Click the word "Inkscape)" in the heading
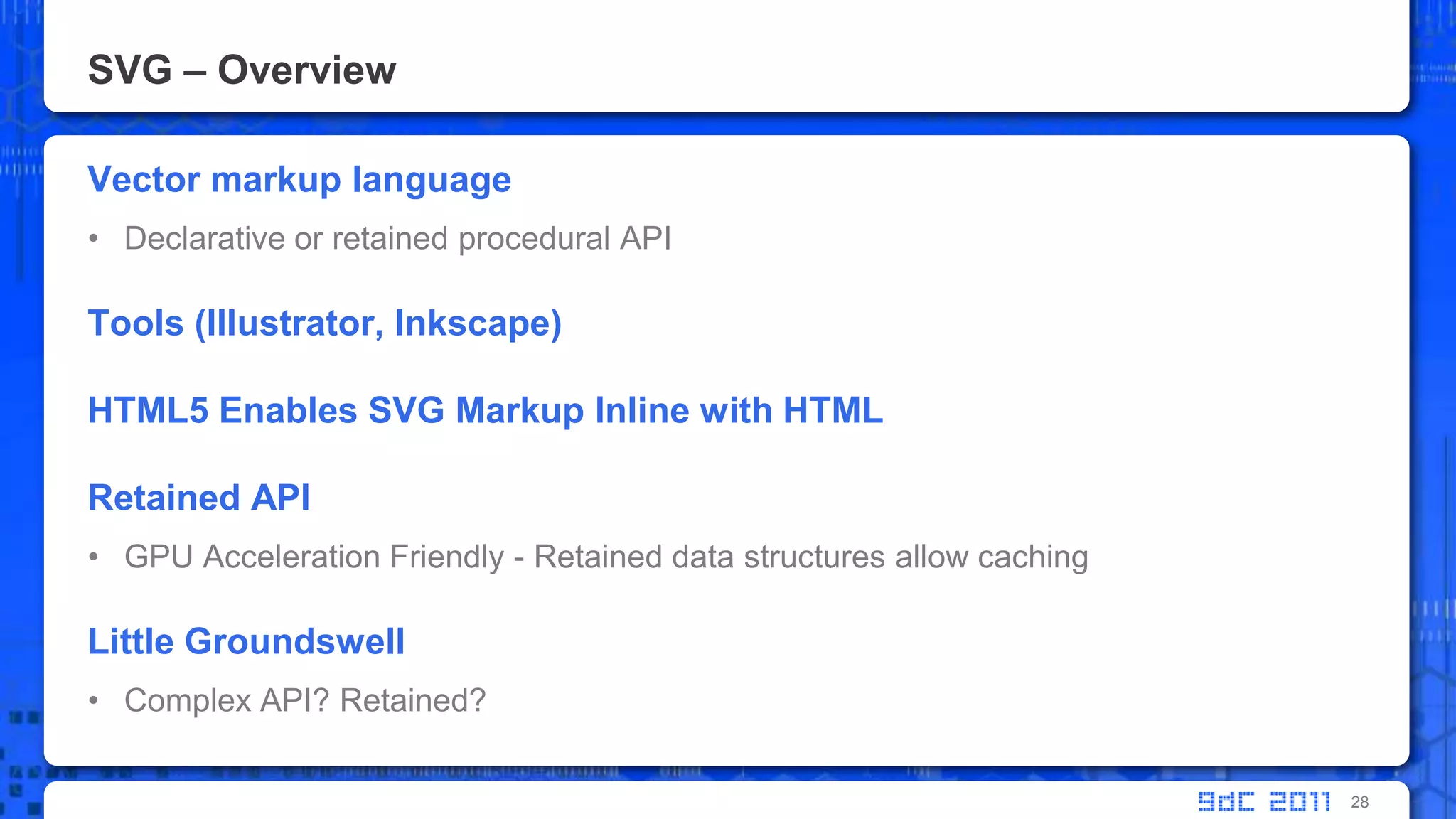 tap(478, 323)
